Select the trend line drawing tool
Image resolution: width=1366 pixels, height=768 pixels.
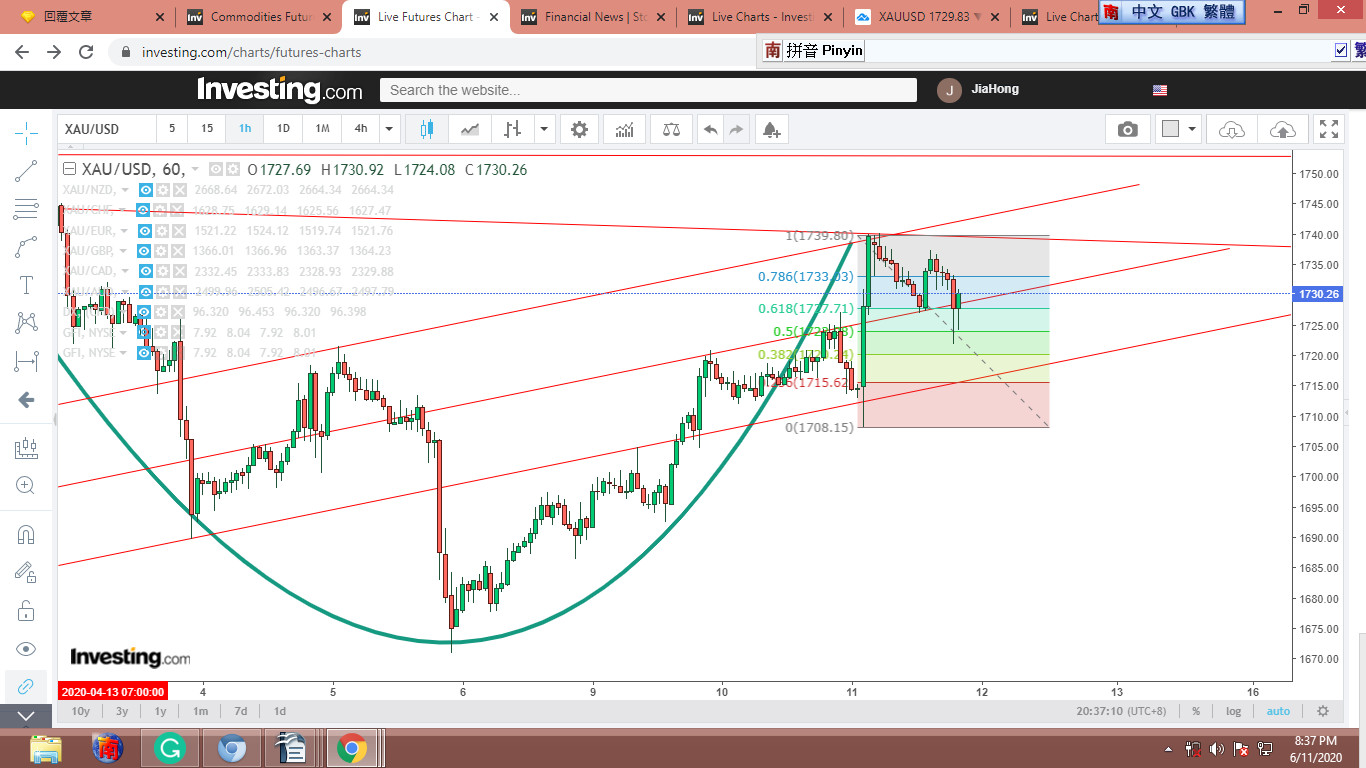[x=26, y=171]
